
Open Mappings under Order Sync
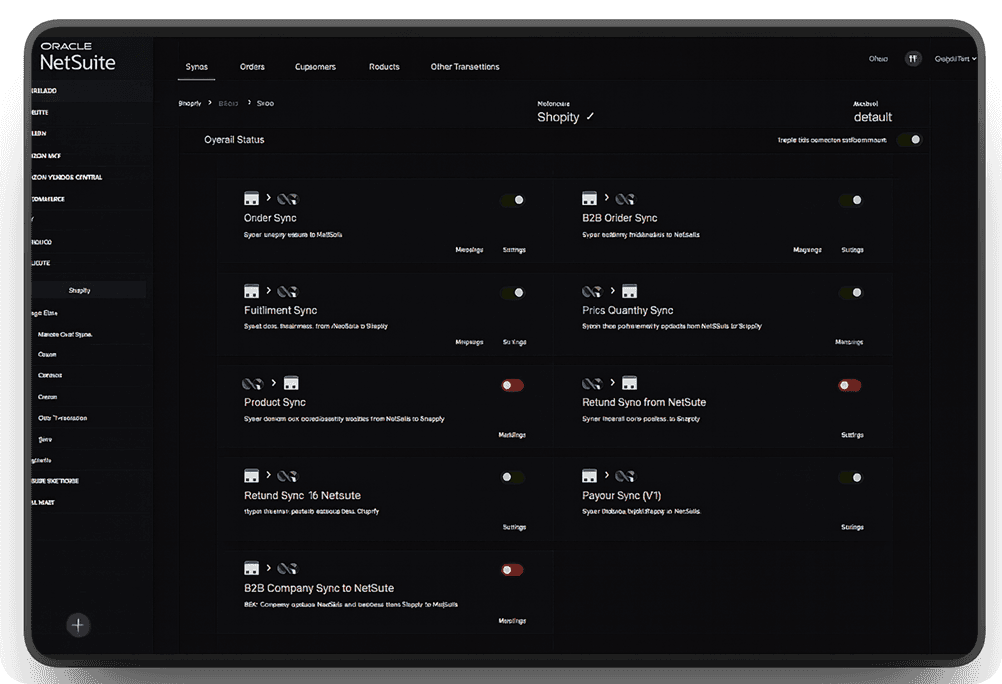[x=469, y=249]
